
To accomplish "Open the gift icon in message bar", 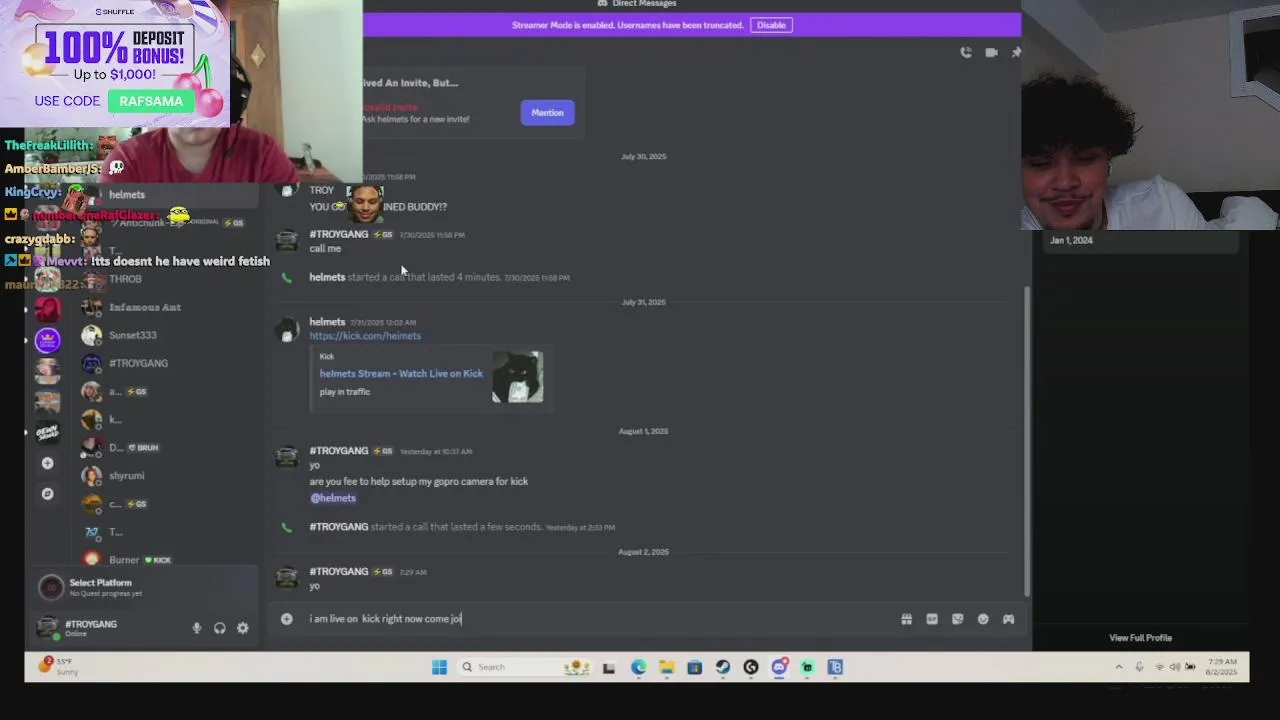I will [x=907, y=619].
